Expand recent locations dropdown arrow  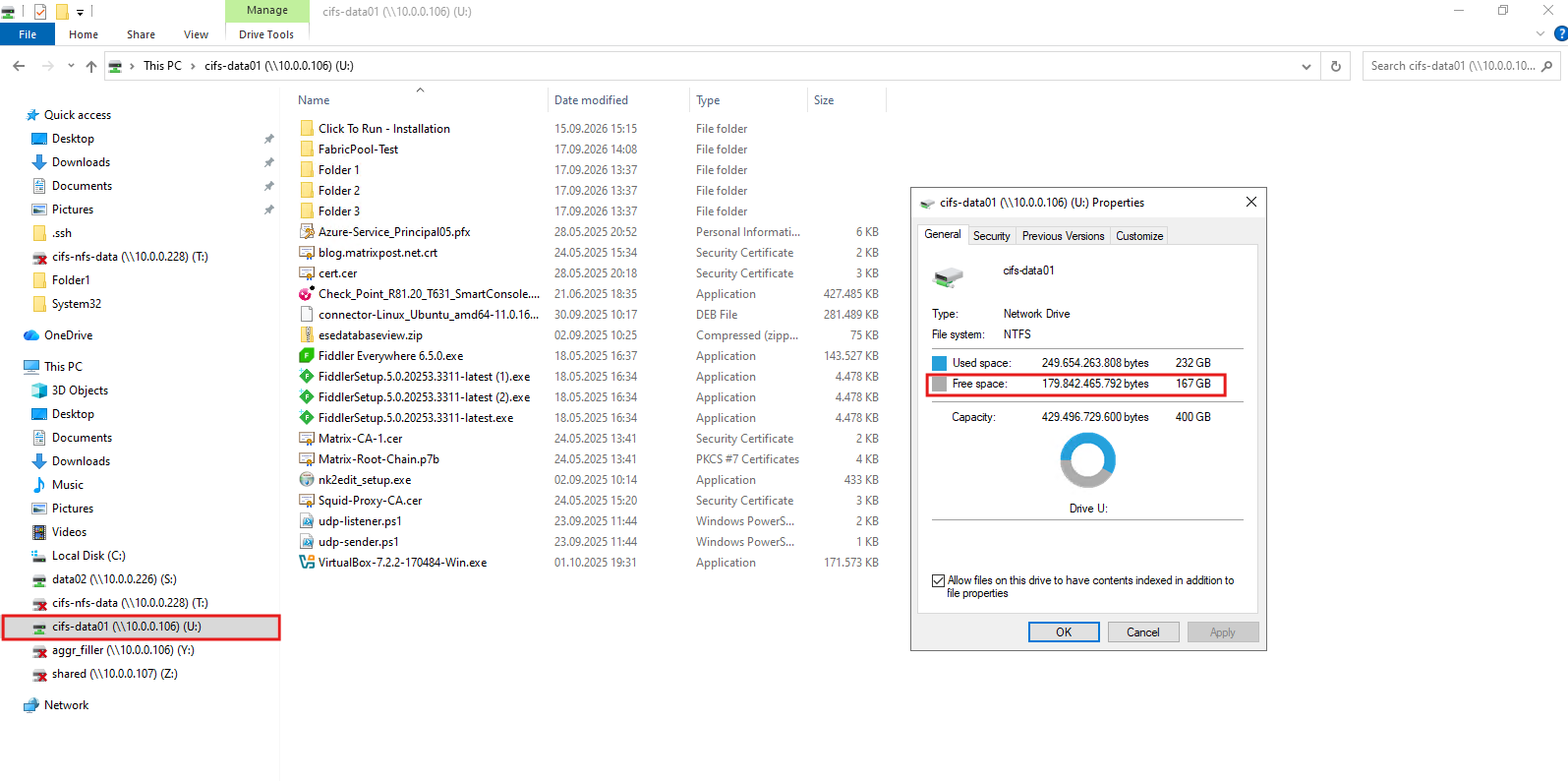tap(71, 66)
